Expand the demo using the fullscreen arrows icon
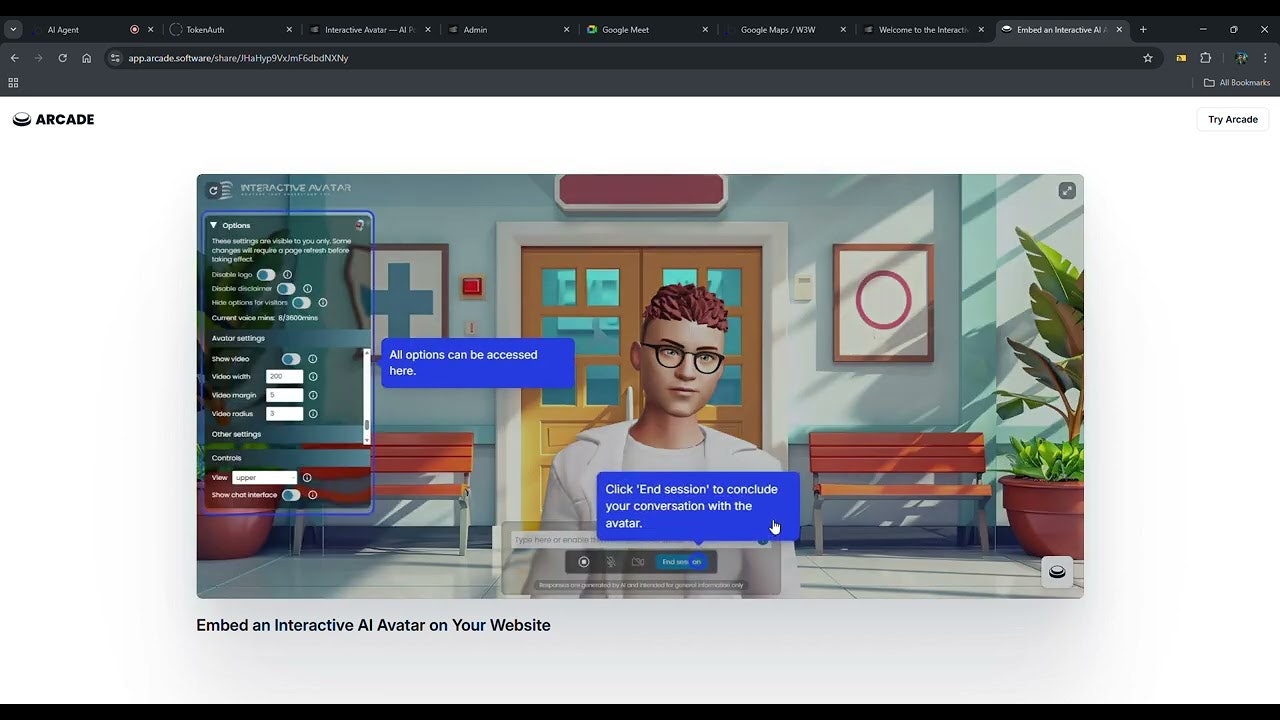Viewport: 1280px width, 720px height. pyautogui.click(x=1067, y=189)
